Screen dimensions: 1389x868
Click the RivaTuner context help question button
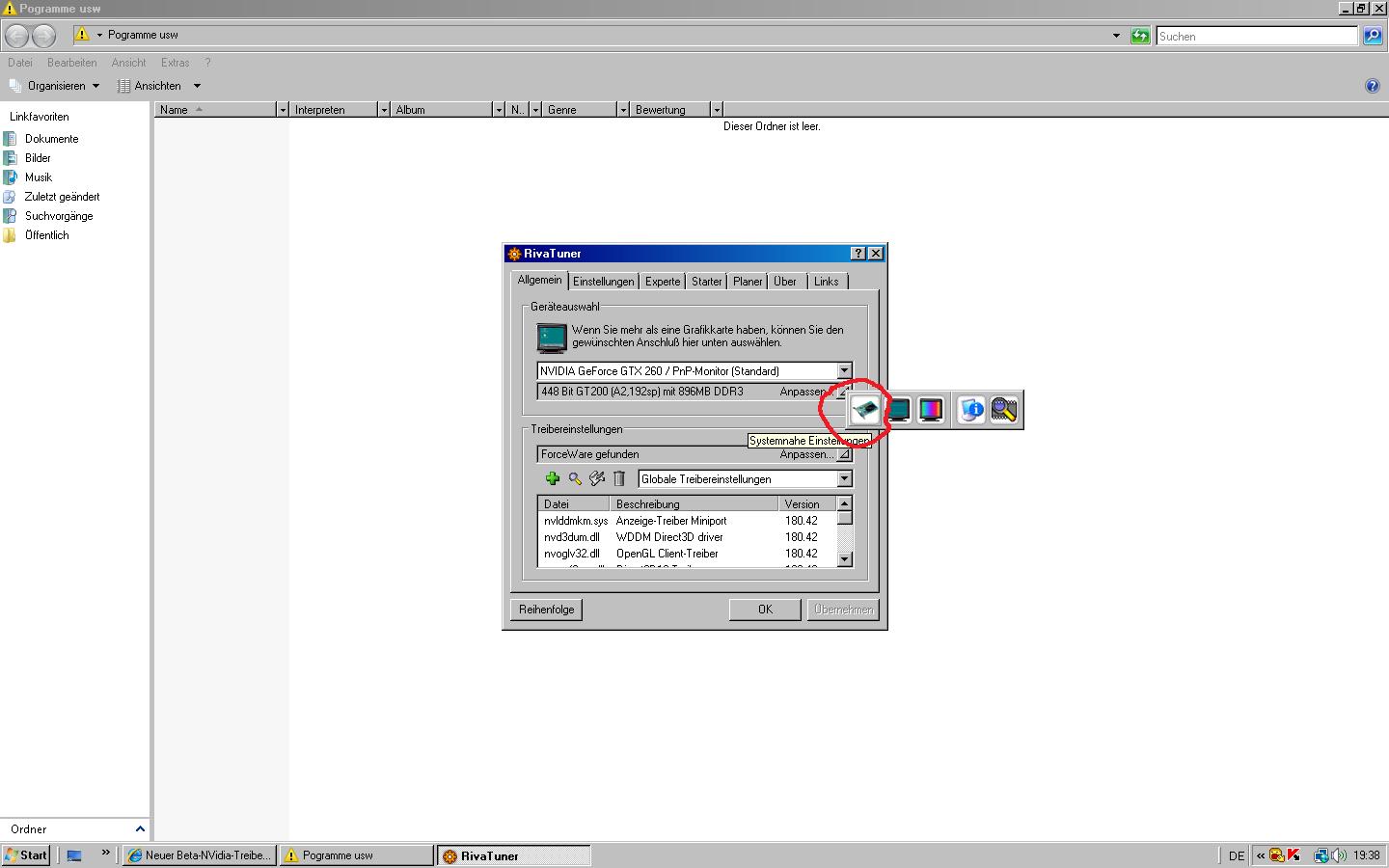pos(858,254)
